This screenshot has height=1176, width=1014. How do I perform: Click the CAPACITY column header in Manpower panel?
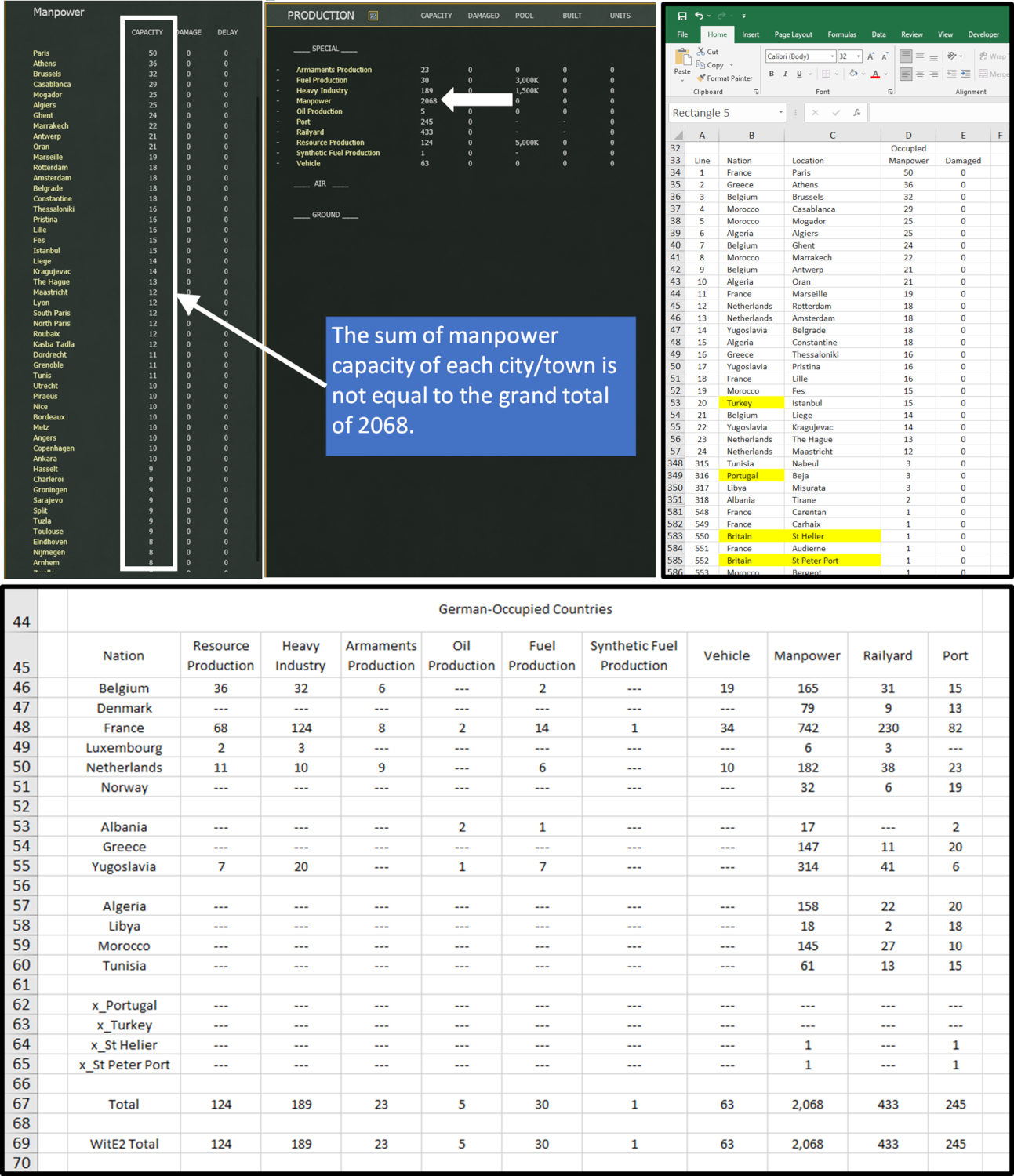[x=147, y=32]
